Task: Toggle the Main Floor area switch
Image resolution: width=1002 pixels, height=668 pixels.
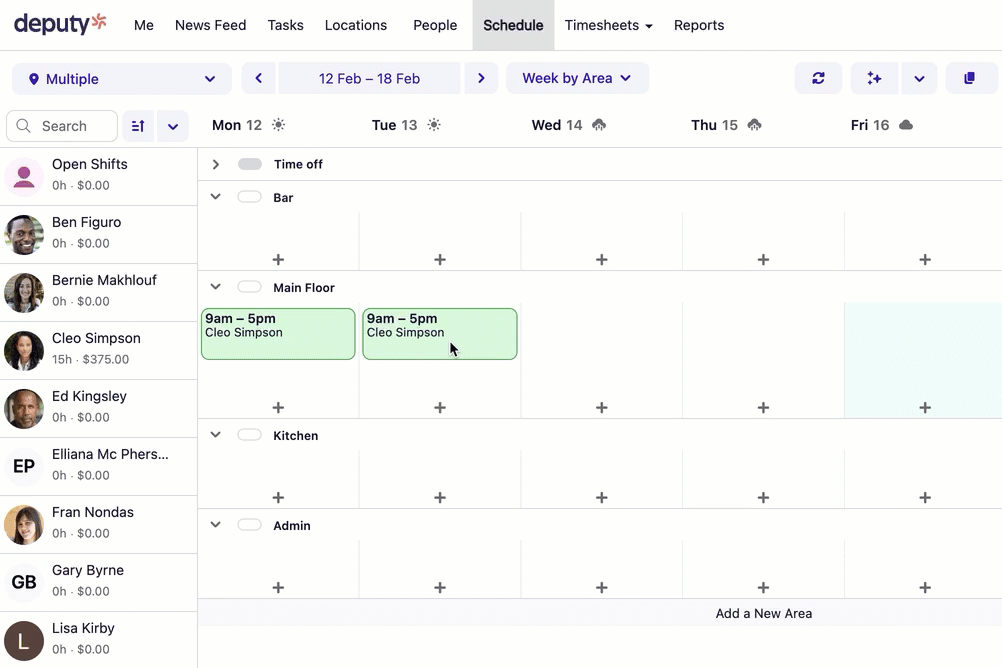Action: tap(250, 287)
